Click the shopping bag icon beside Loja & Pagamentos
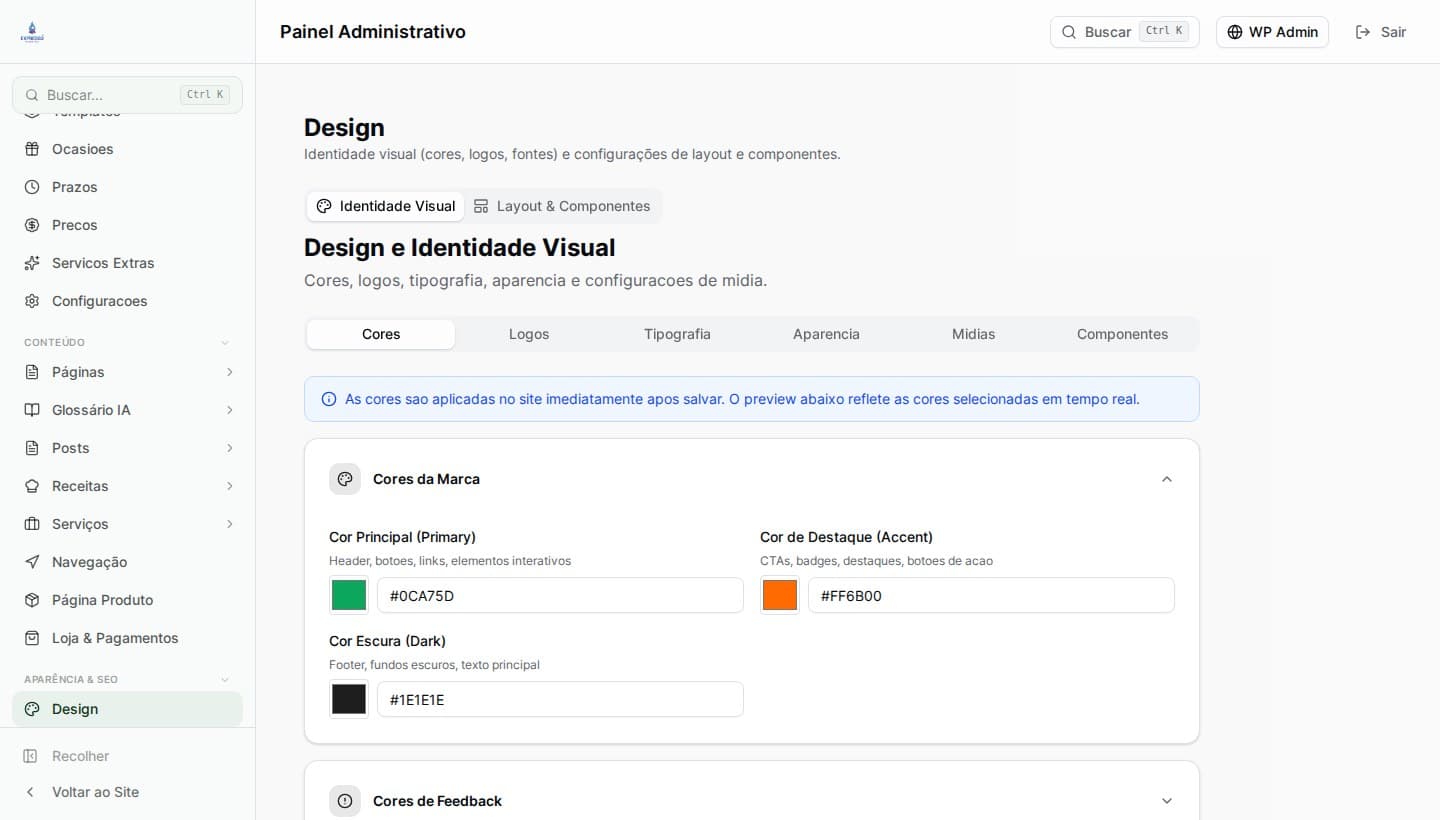Image resolution: width=1440 pixels, height=820 pixels. (32, 638)
